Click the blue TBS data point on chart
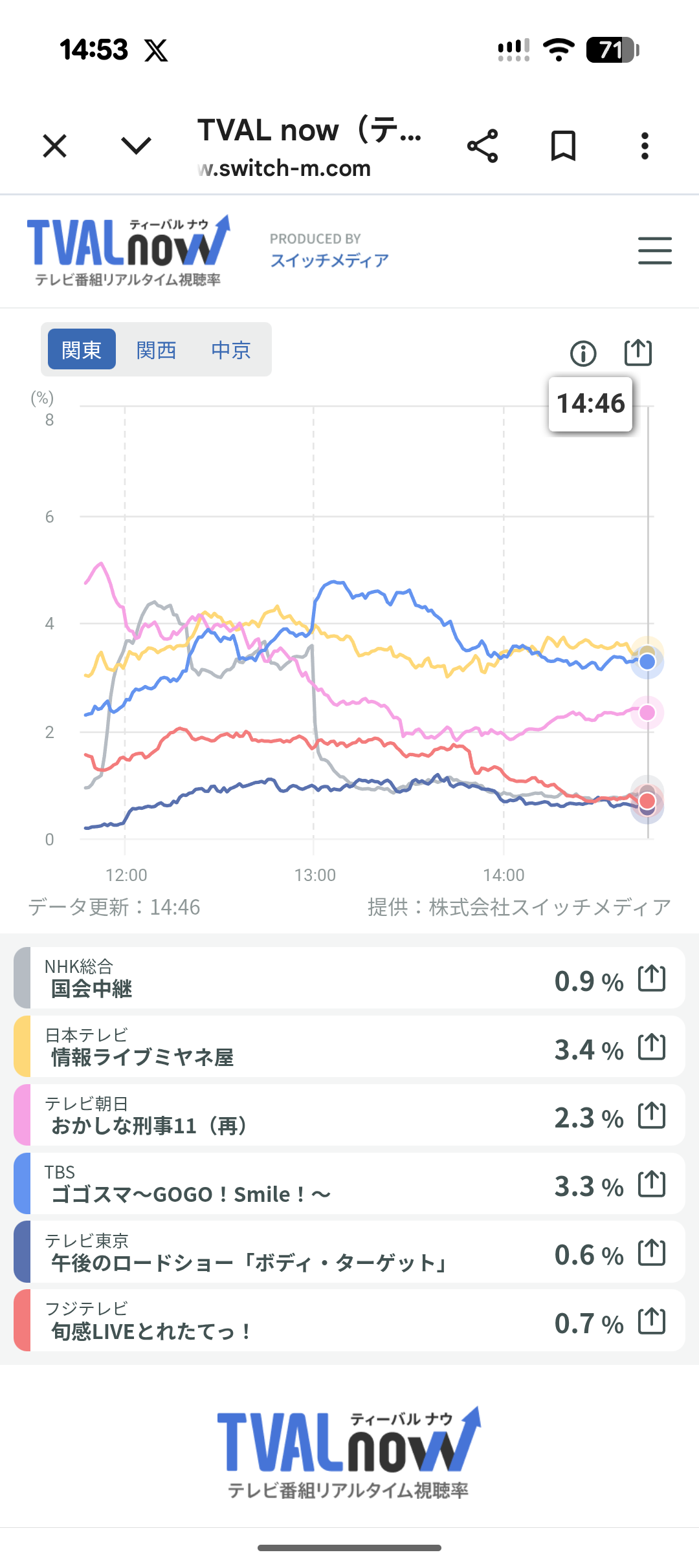The image size is (699, 1568). (647, 662)
